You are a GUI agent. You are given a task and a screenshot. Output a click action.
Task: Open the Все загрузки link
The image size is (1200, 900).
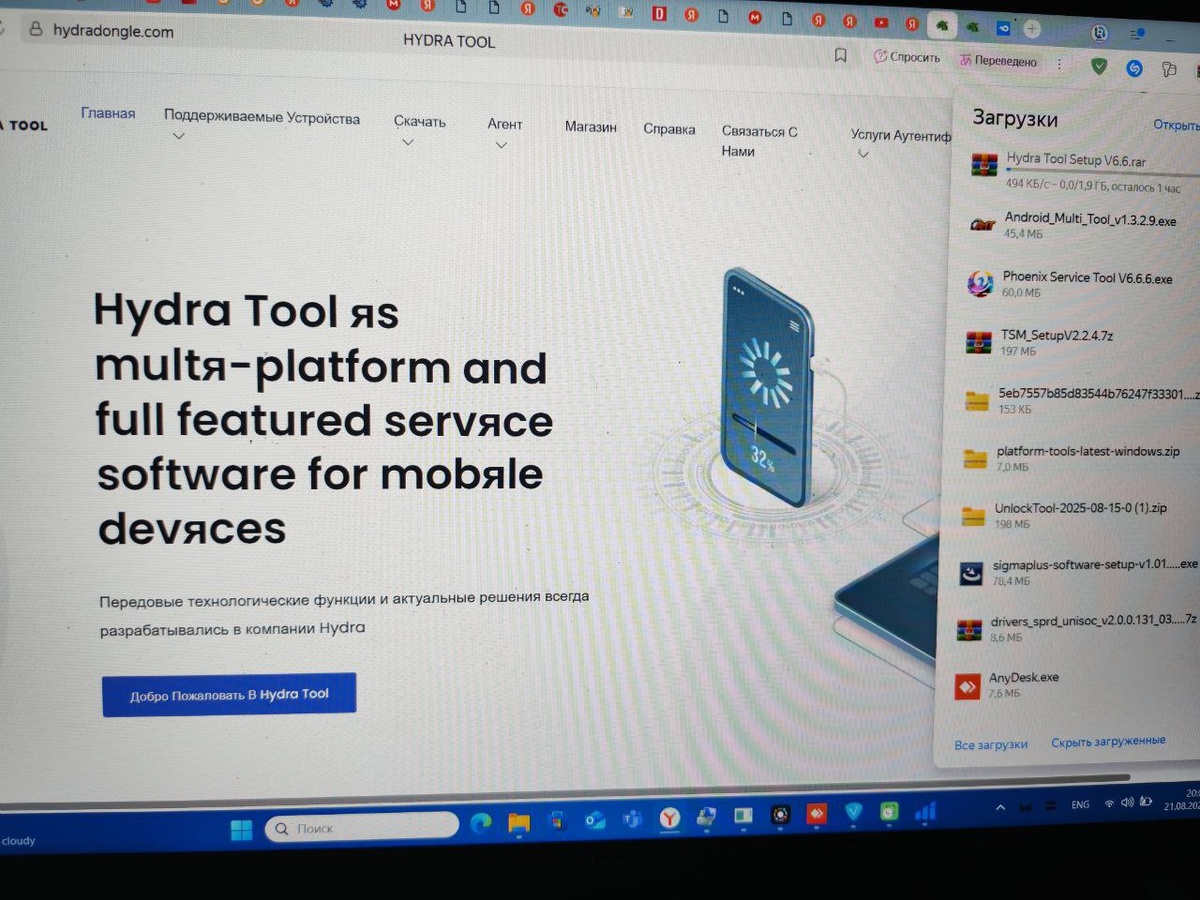click(x=990, y=745)
